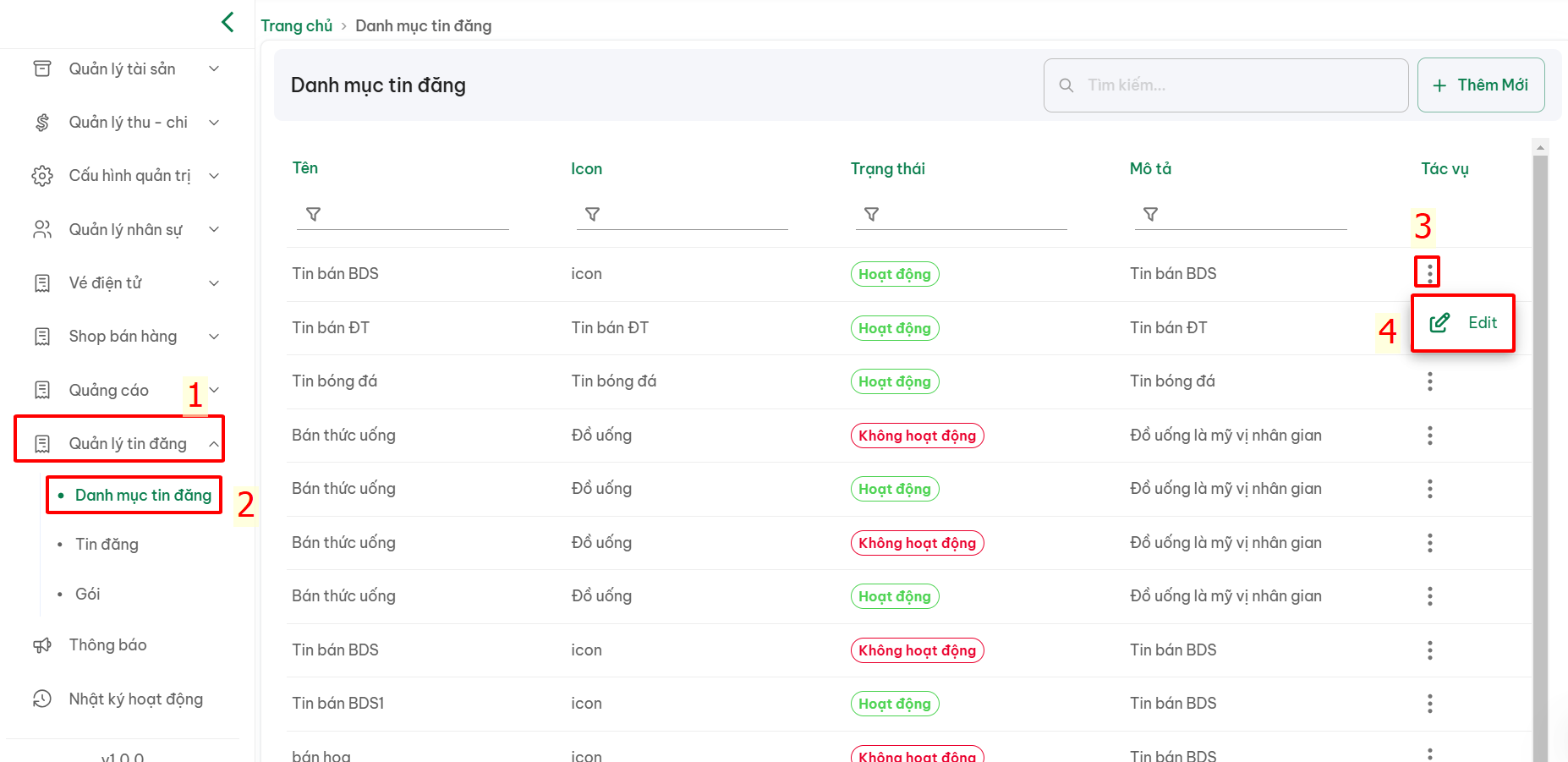Open Nhật ký hoạt động from the sidebar
The width and height of the screenshot is (1568, 762).
tap(135, 699)
